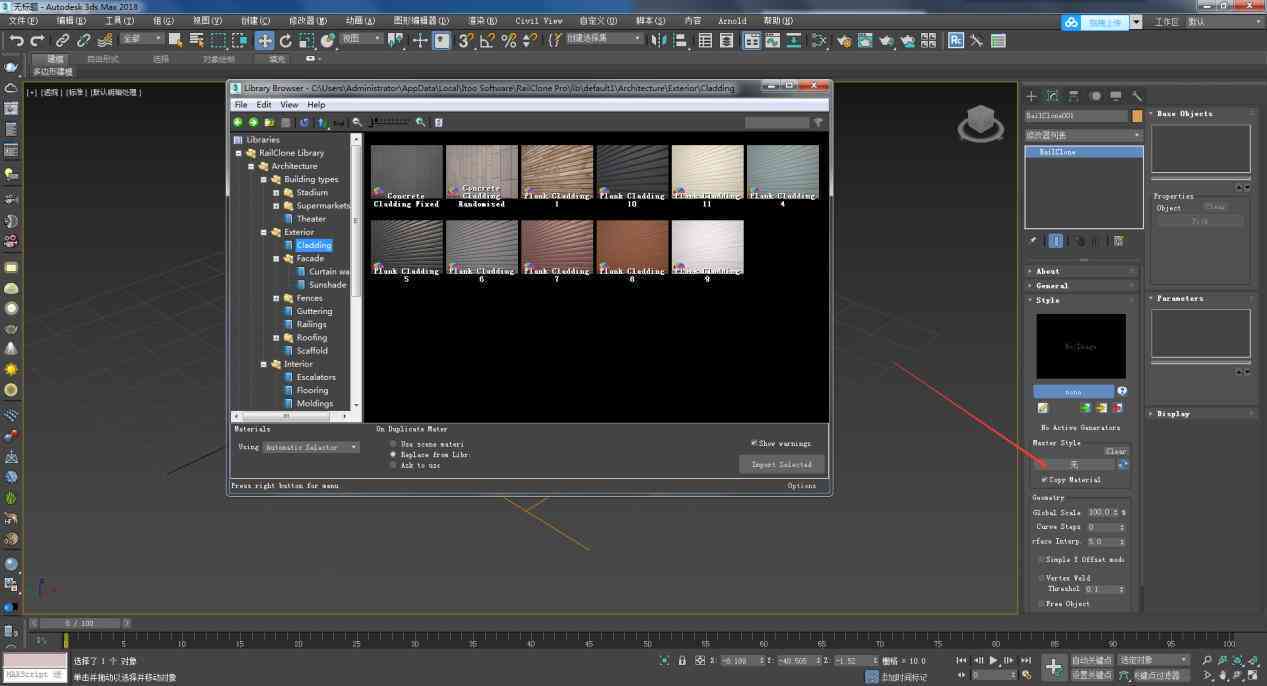Click the blue none style button
This screenshot has width=1267, height=686.
[x=1073, y=391]
